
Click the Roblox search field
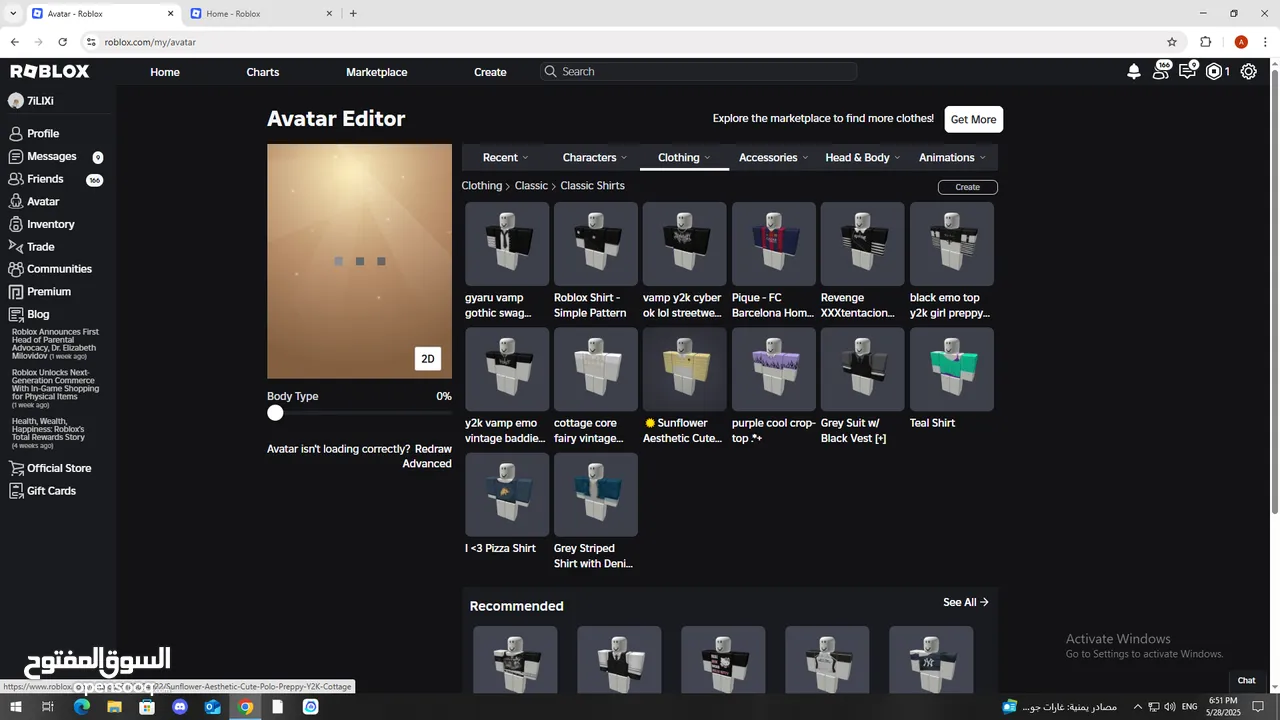tap(699, 72)
